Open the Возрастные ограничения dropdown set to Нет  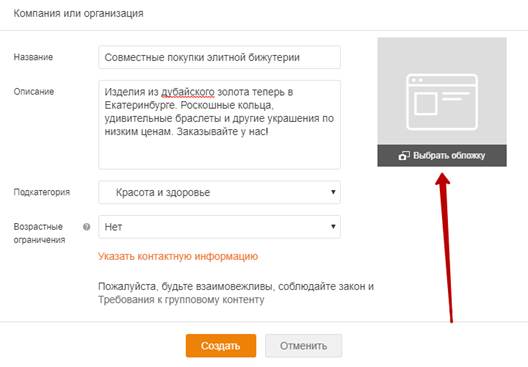[219, 227]
